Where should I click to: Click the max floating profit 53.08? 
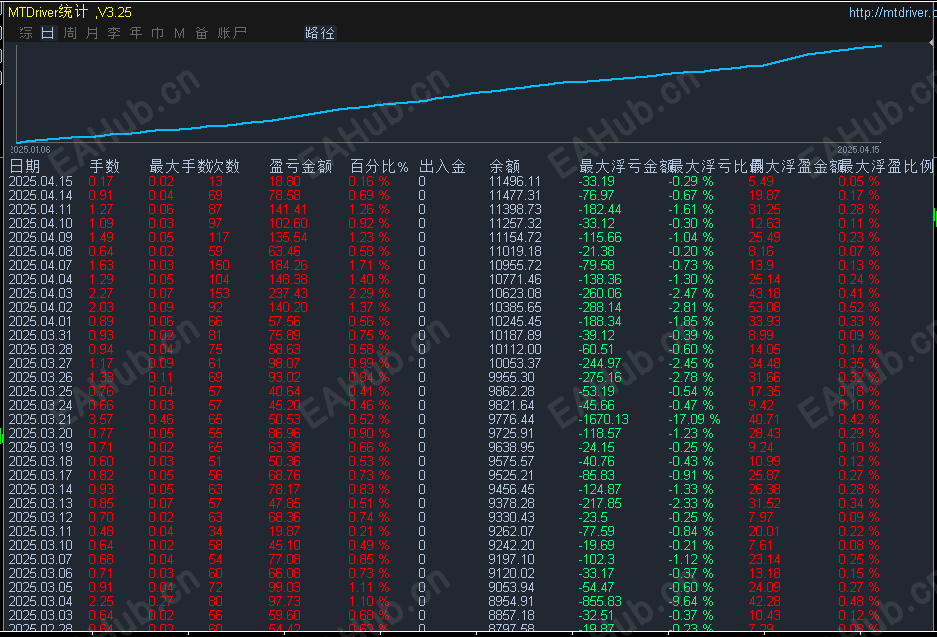click(x=765, y=307)
